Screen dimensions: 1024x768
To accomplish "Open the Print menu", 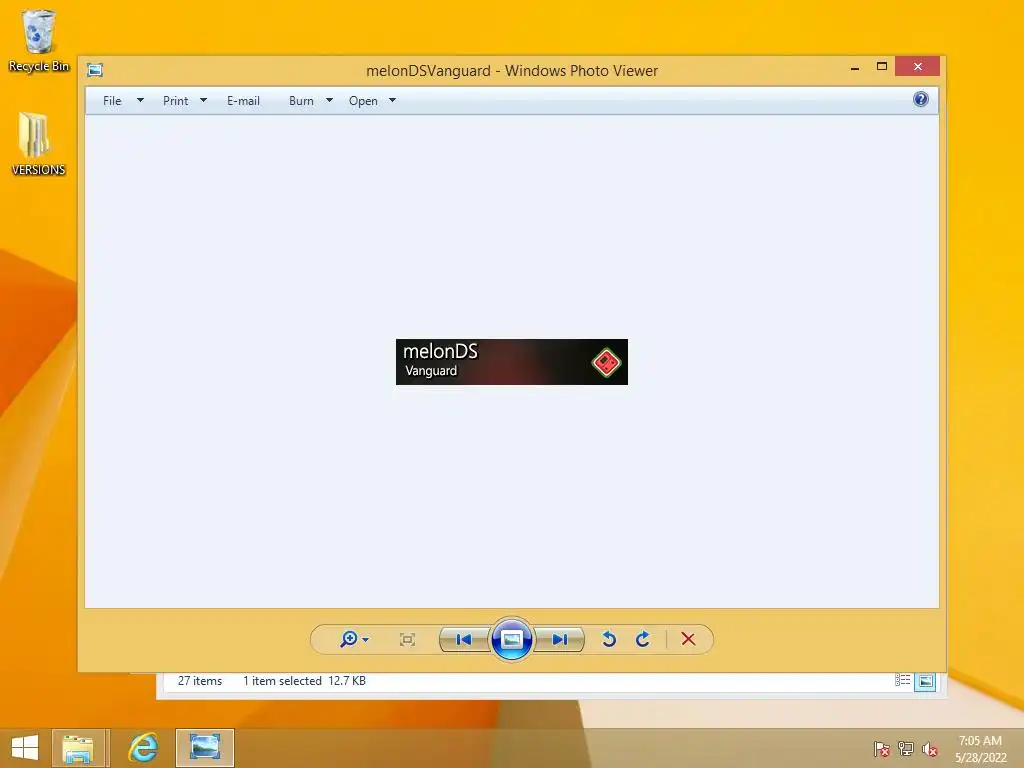I will click(x=176, y=101).
